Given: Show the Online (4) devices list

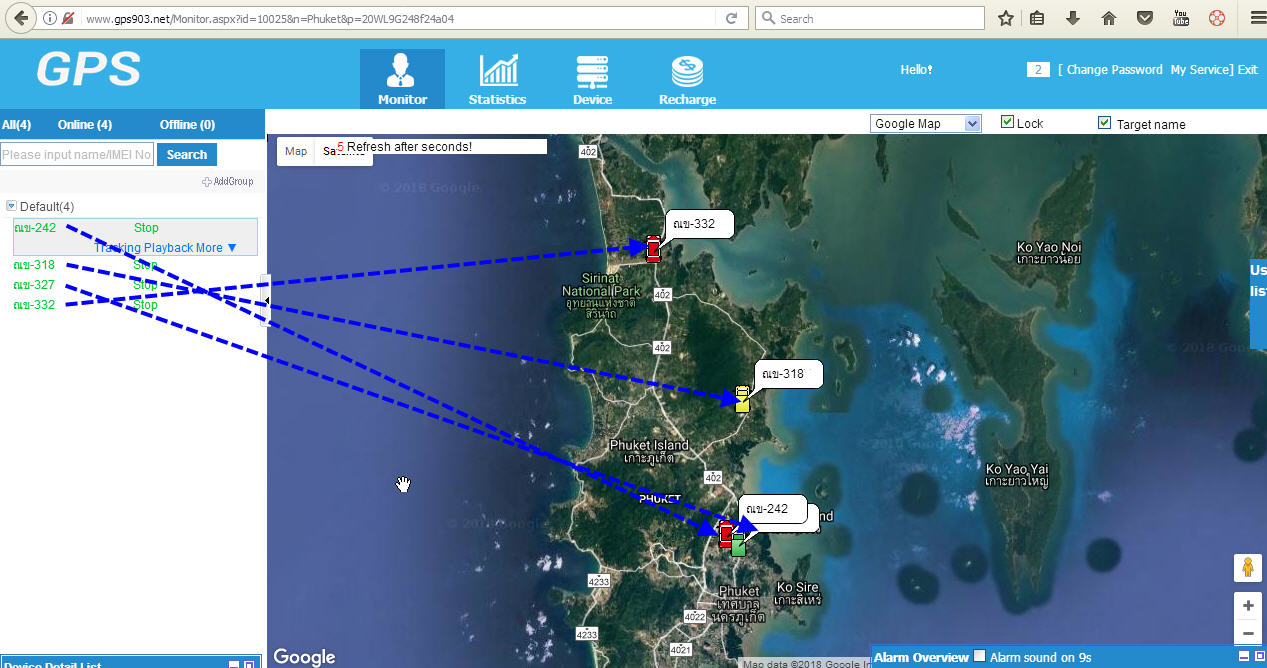Looking at the screenshot, I should click(x=85, y=125).
